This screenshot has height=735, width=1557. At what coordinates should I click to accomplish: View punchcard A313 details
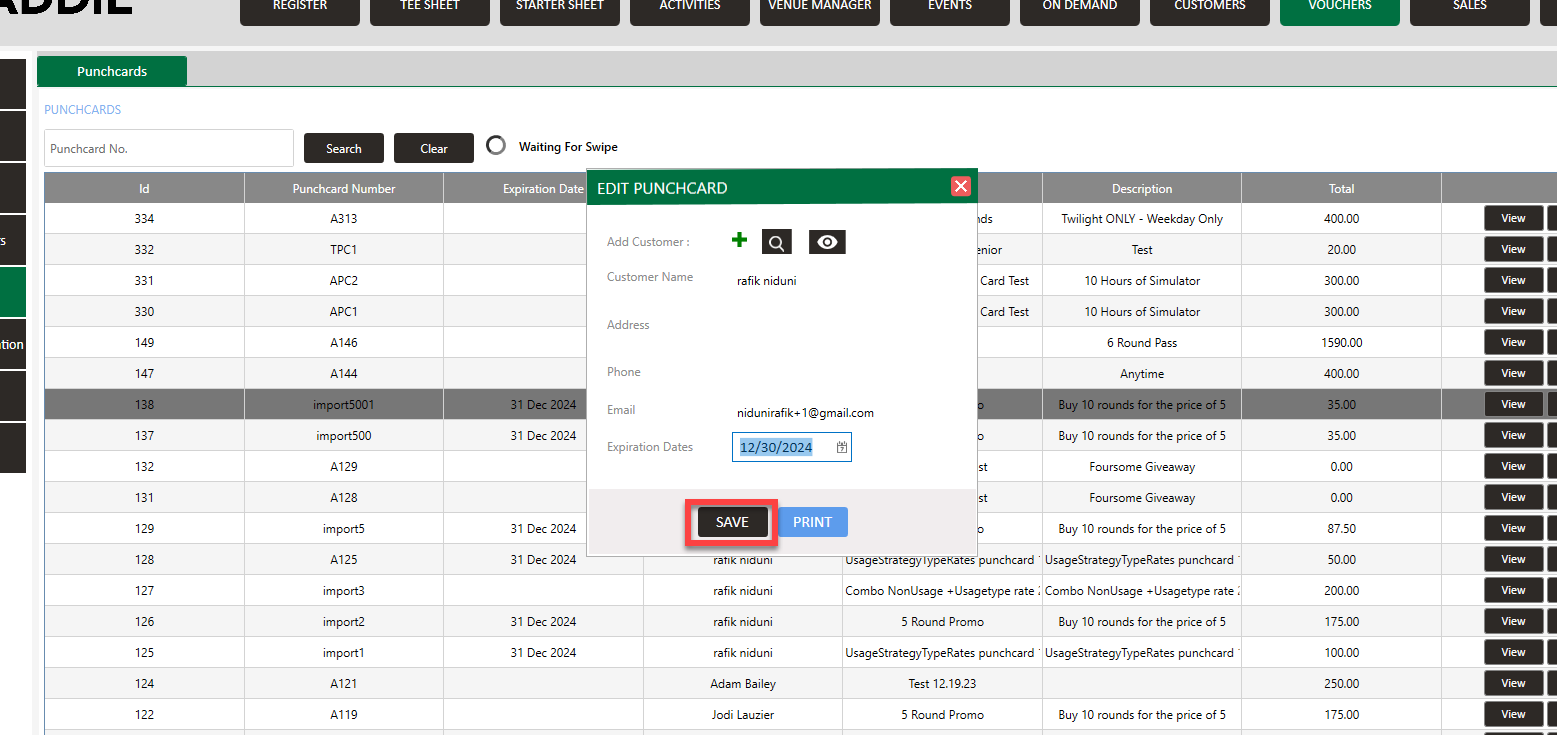[1512, 219]
